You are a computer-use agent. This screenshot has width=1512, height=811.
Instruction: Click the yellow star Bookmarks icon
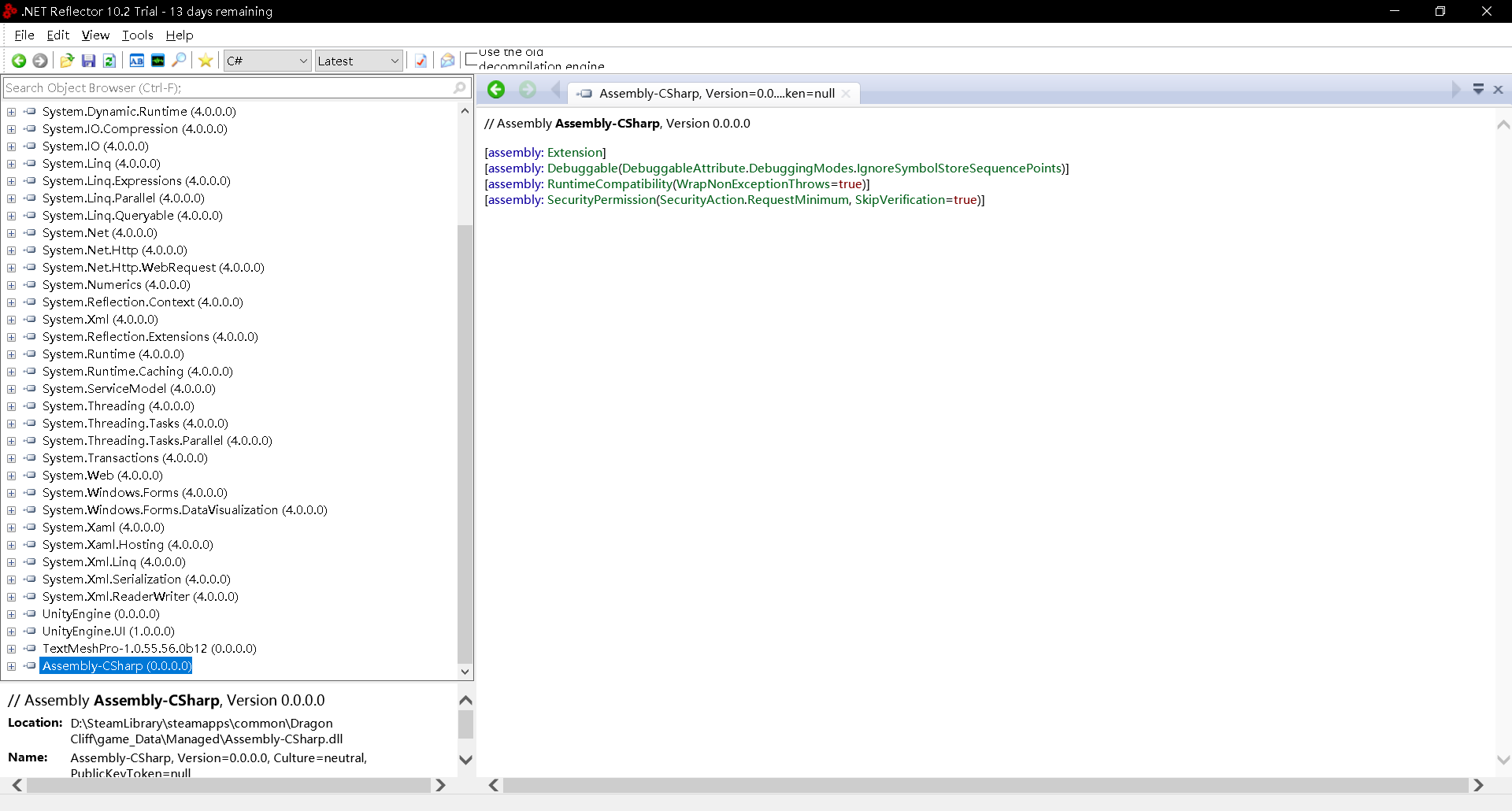click(206, 61)
